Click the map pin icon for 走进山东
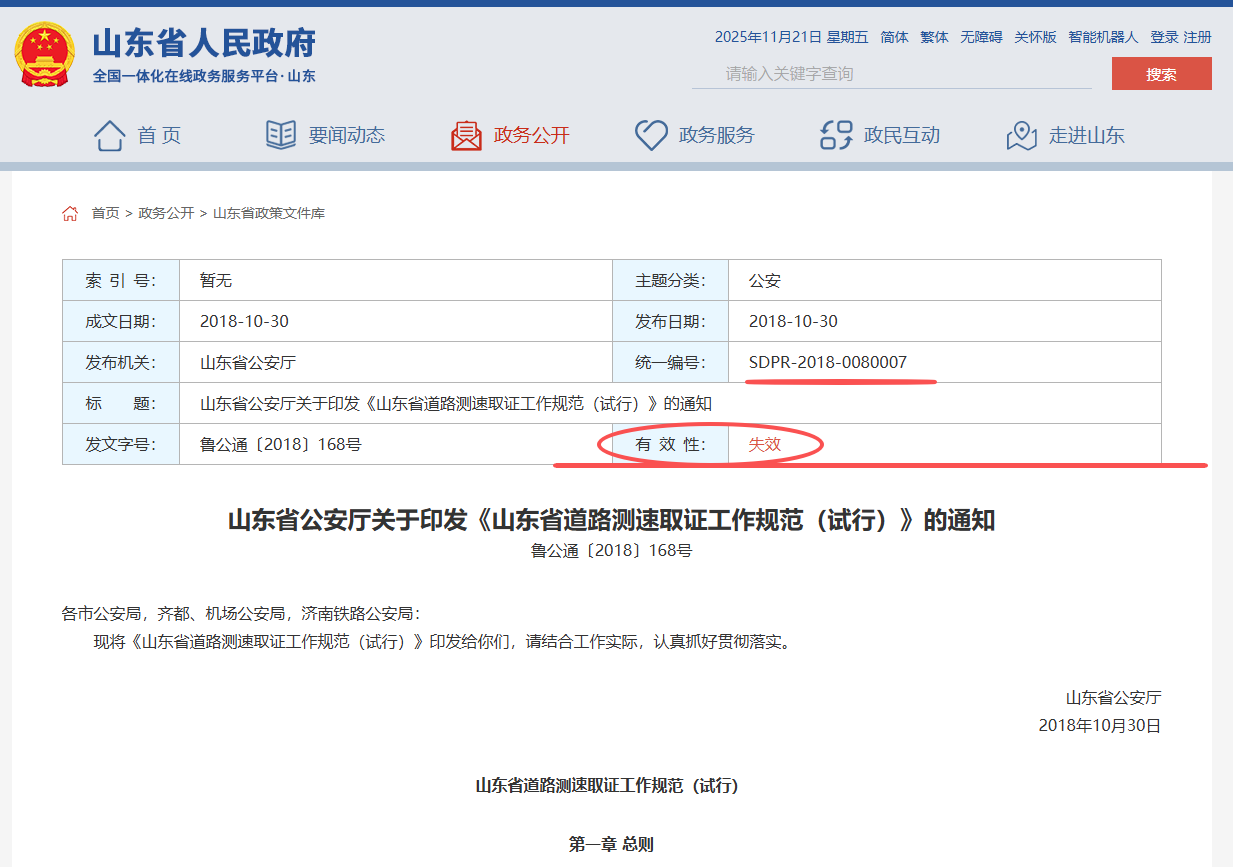1233x867 pixels. (x=1021, y=135)
